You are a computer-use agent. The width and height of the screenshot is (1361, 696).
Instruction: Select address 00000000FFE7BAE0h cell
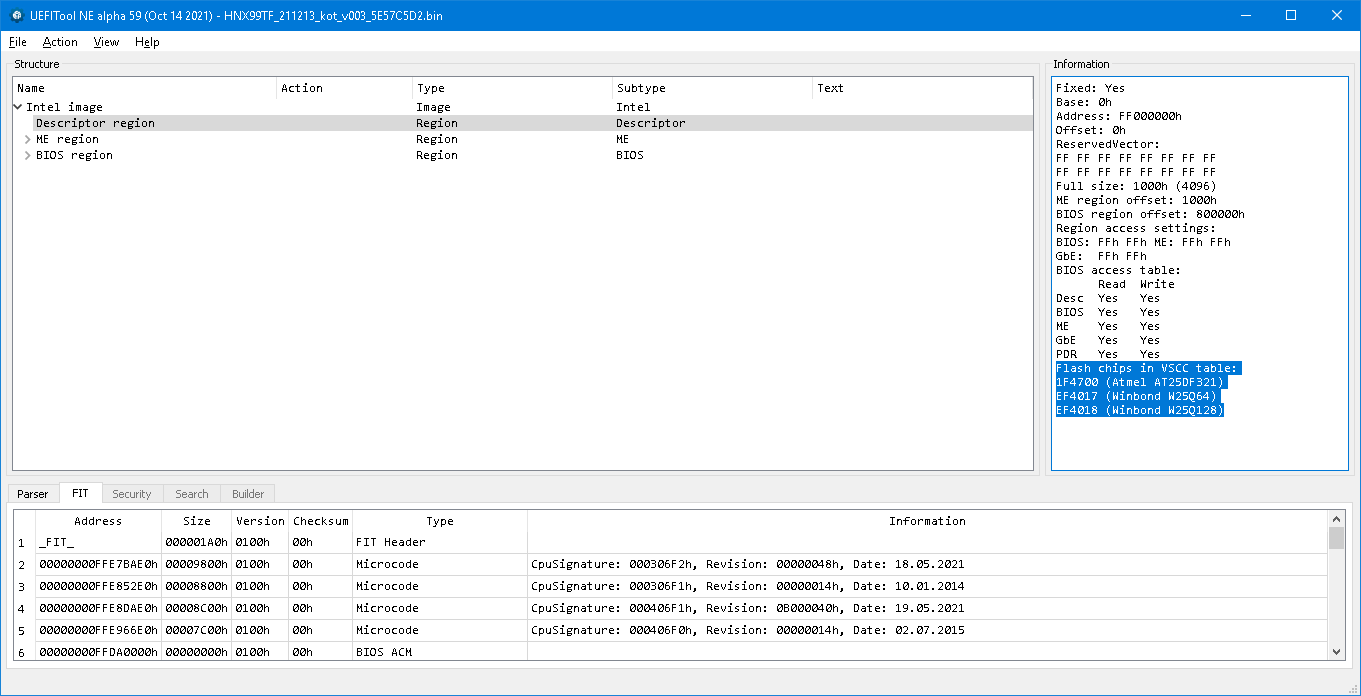tap(98, 564)
